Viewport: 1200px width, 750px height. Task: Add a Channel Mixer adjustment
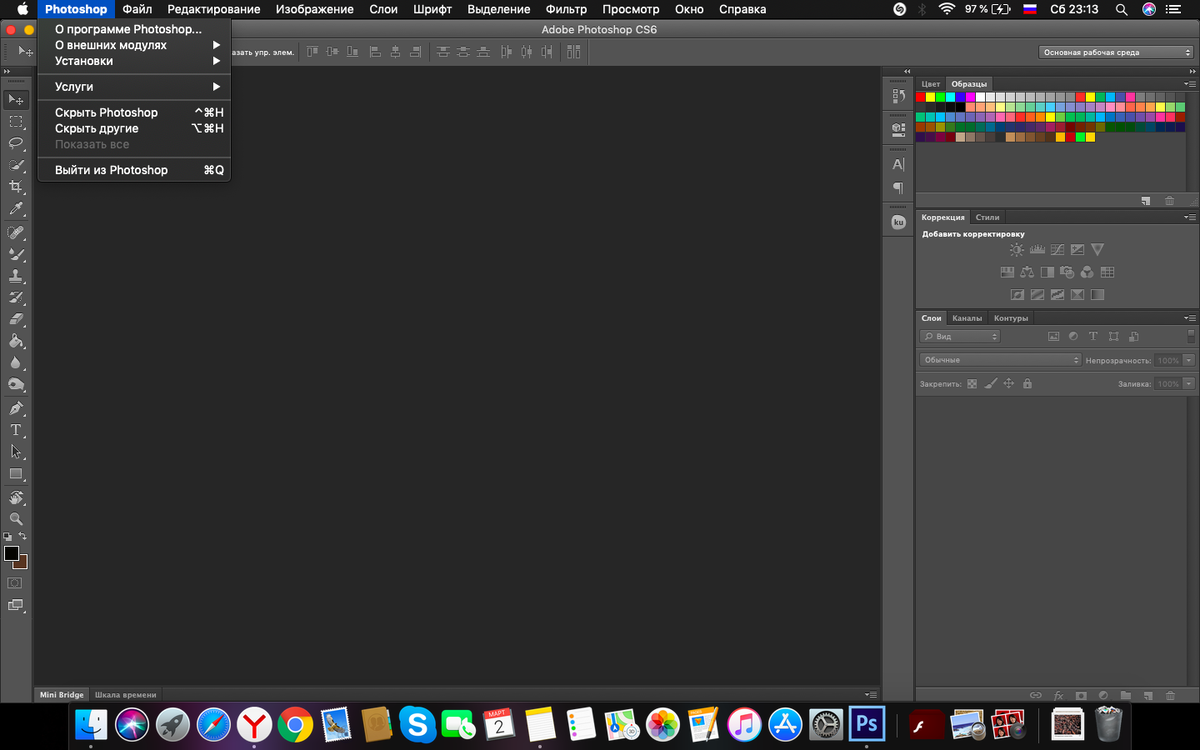coord(1087,272)
